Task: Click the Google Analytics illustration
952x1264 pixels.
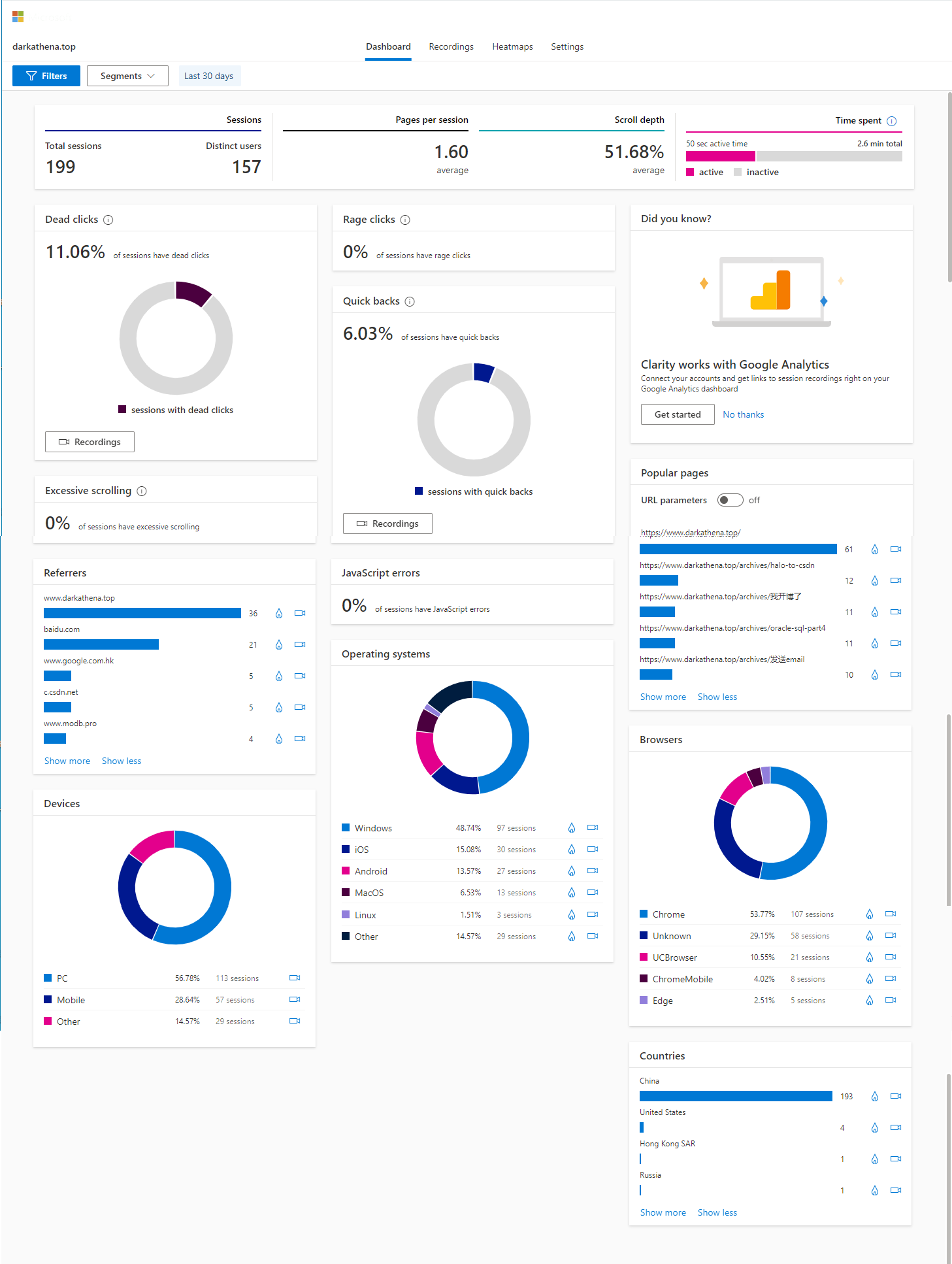Action: 772,291
